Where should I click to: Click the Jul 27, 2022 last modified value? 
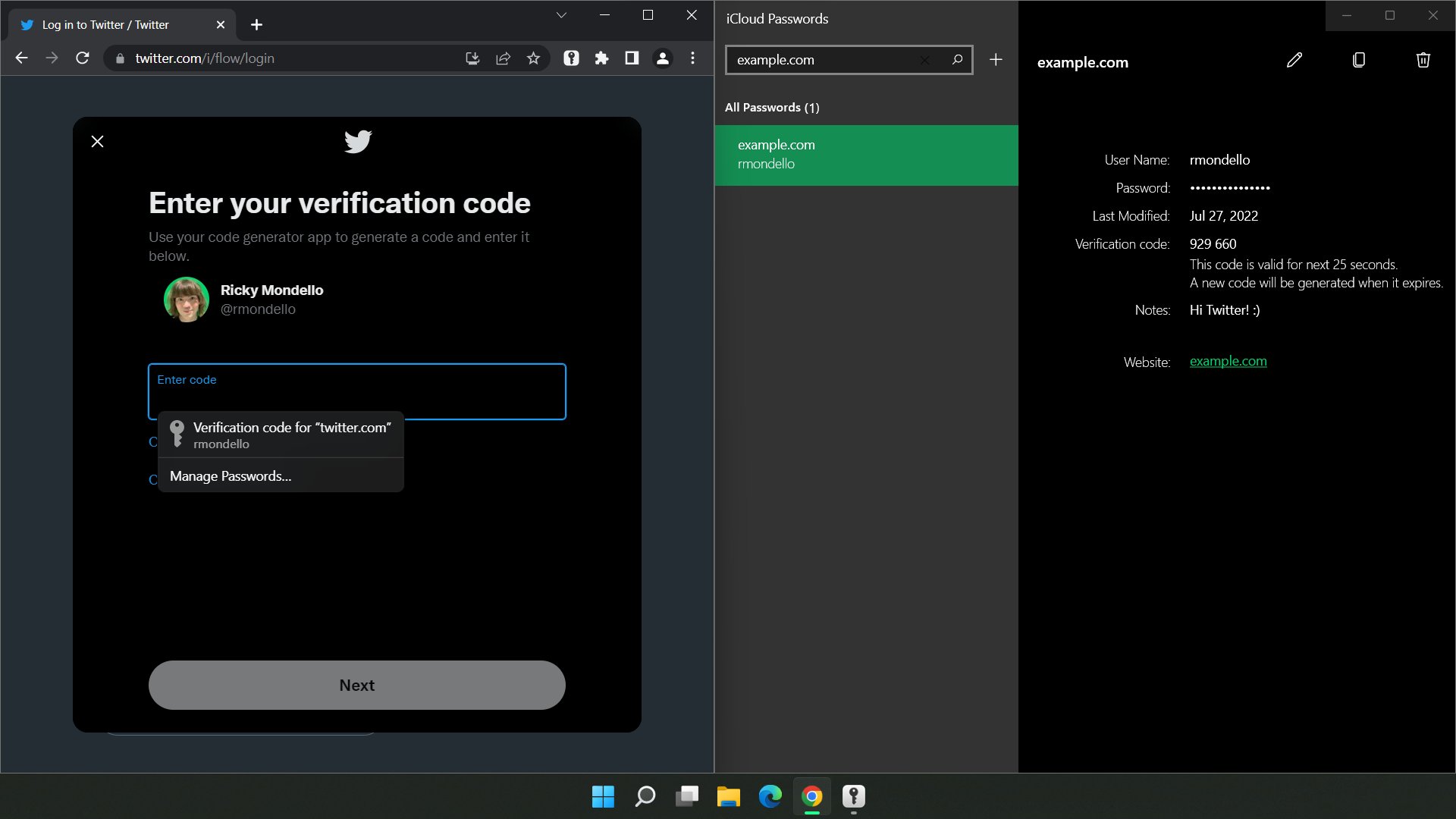[x=1224, y=215]
